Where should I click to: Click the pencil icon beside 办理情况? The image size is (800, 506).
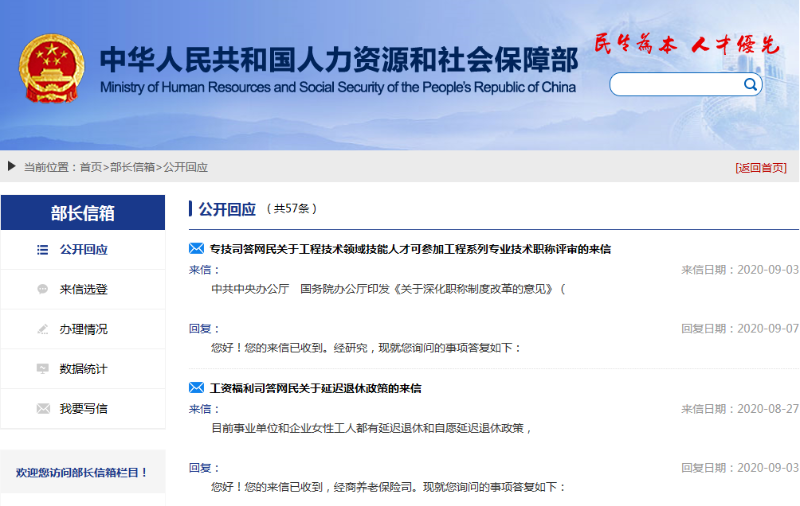click(42, 329)
